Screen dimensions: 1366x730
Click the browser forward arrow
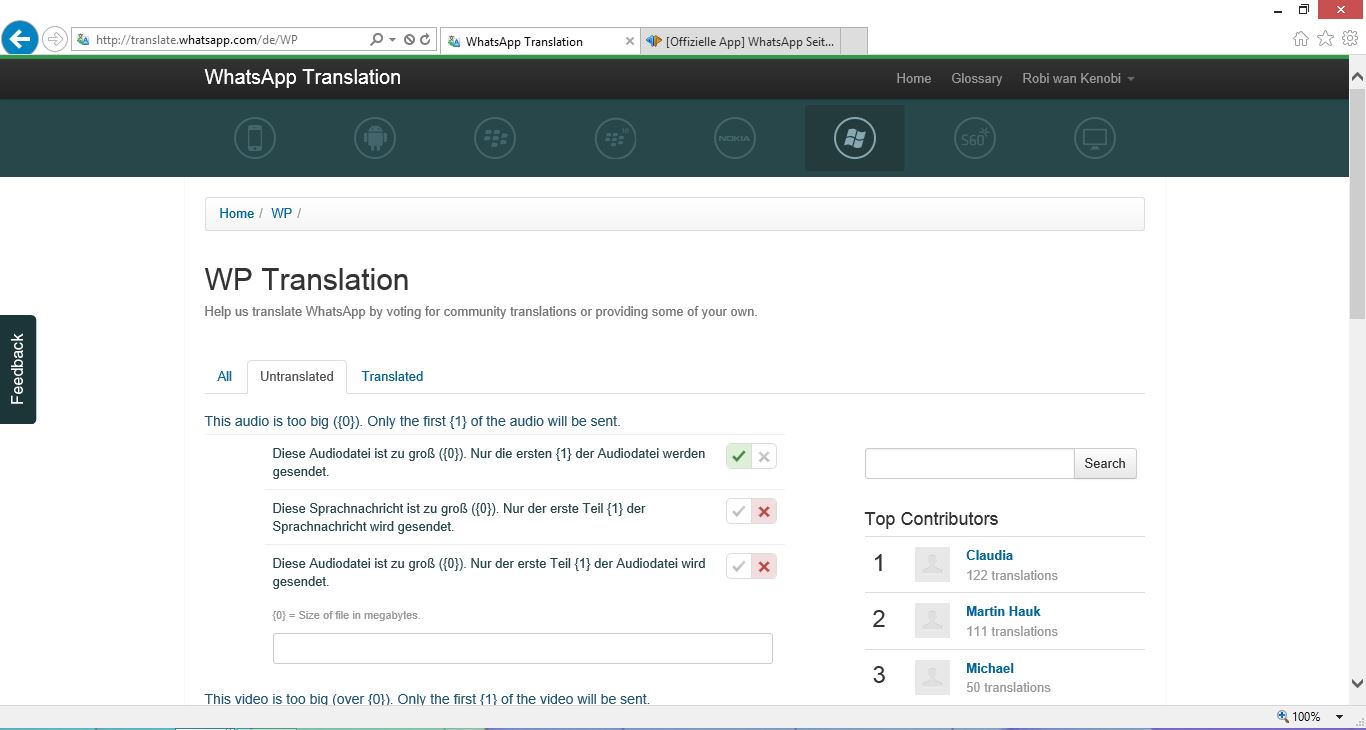point(54,40)
